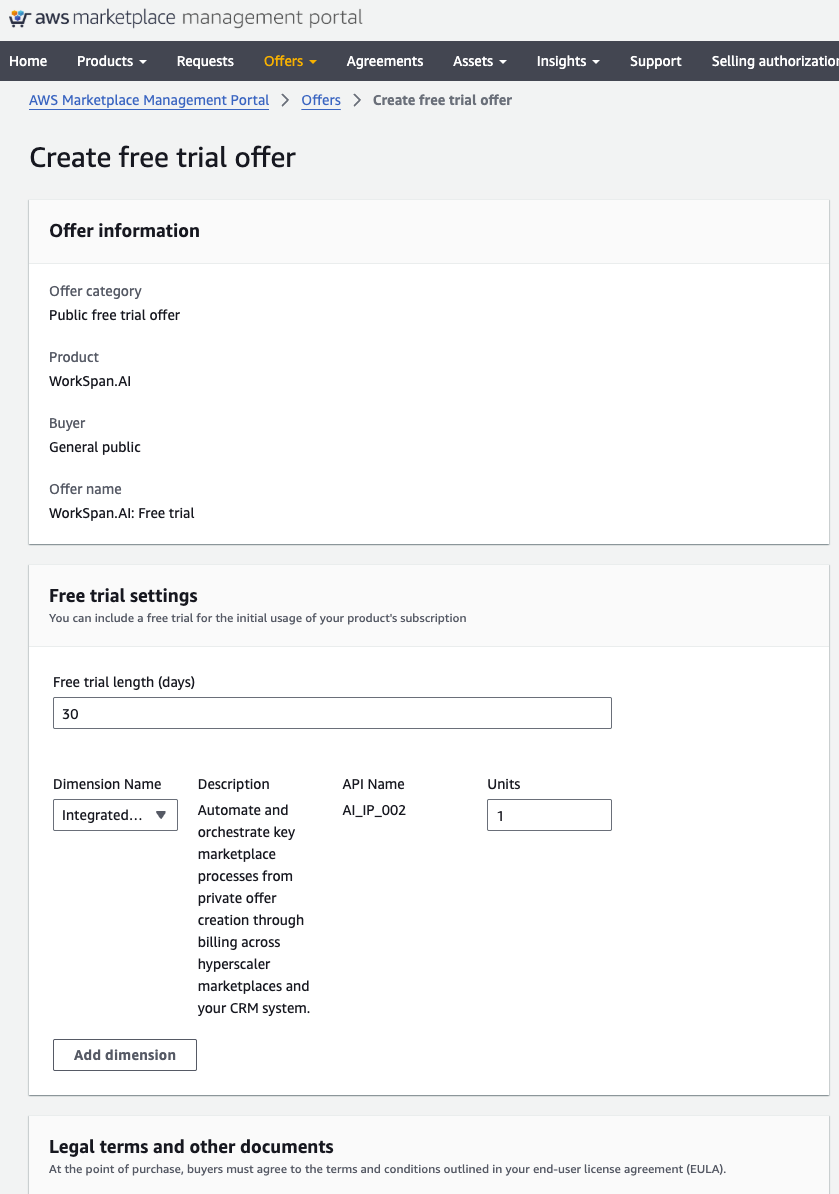The height and width of the screenshot is (1194, 839).
Task: Expand the Offers dropdown menu
Action: (290, 61)
